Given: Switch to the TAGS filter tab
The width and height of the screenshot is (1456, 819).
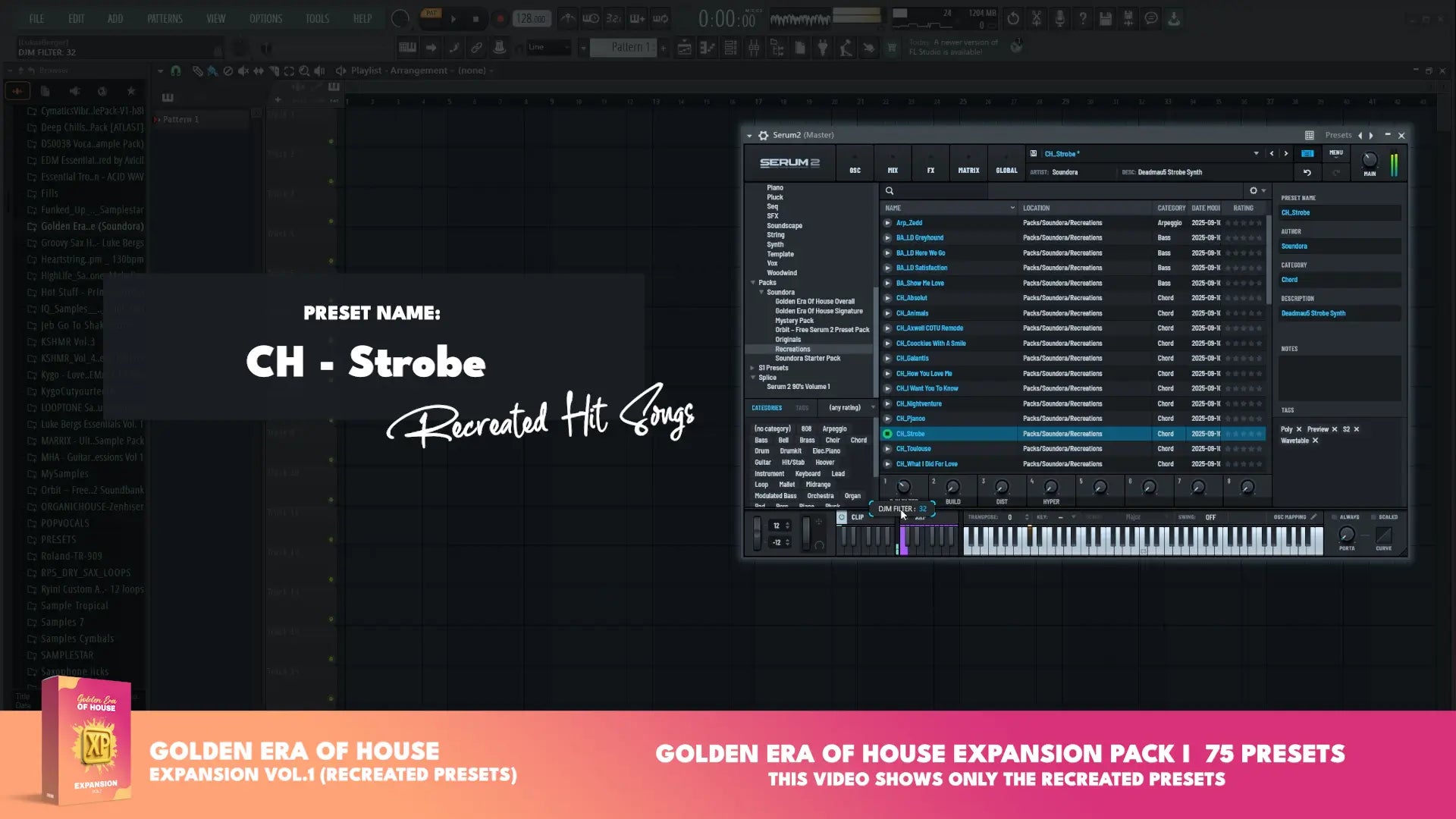Looking at the screenshot, I should (x=802, y=408).
